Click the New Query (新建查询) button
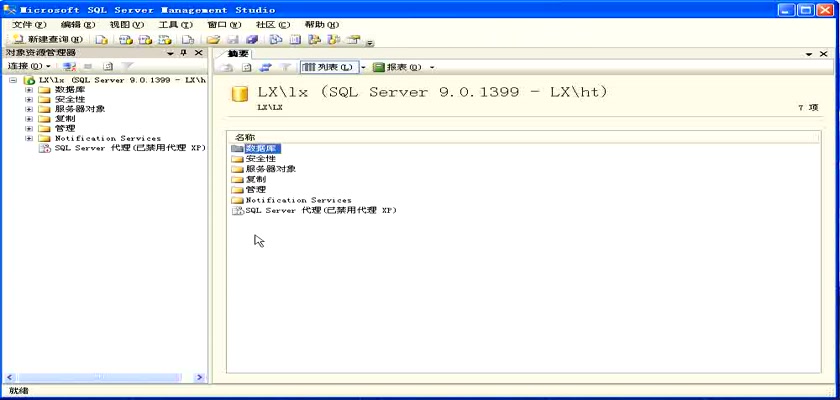The image size is (840, 400). click(x=48, y=39)
